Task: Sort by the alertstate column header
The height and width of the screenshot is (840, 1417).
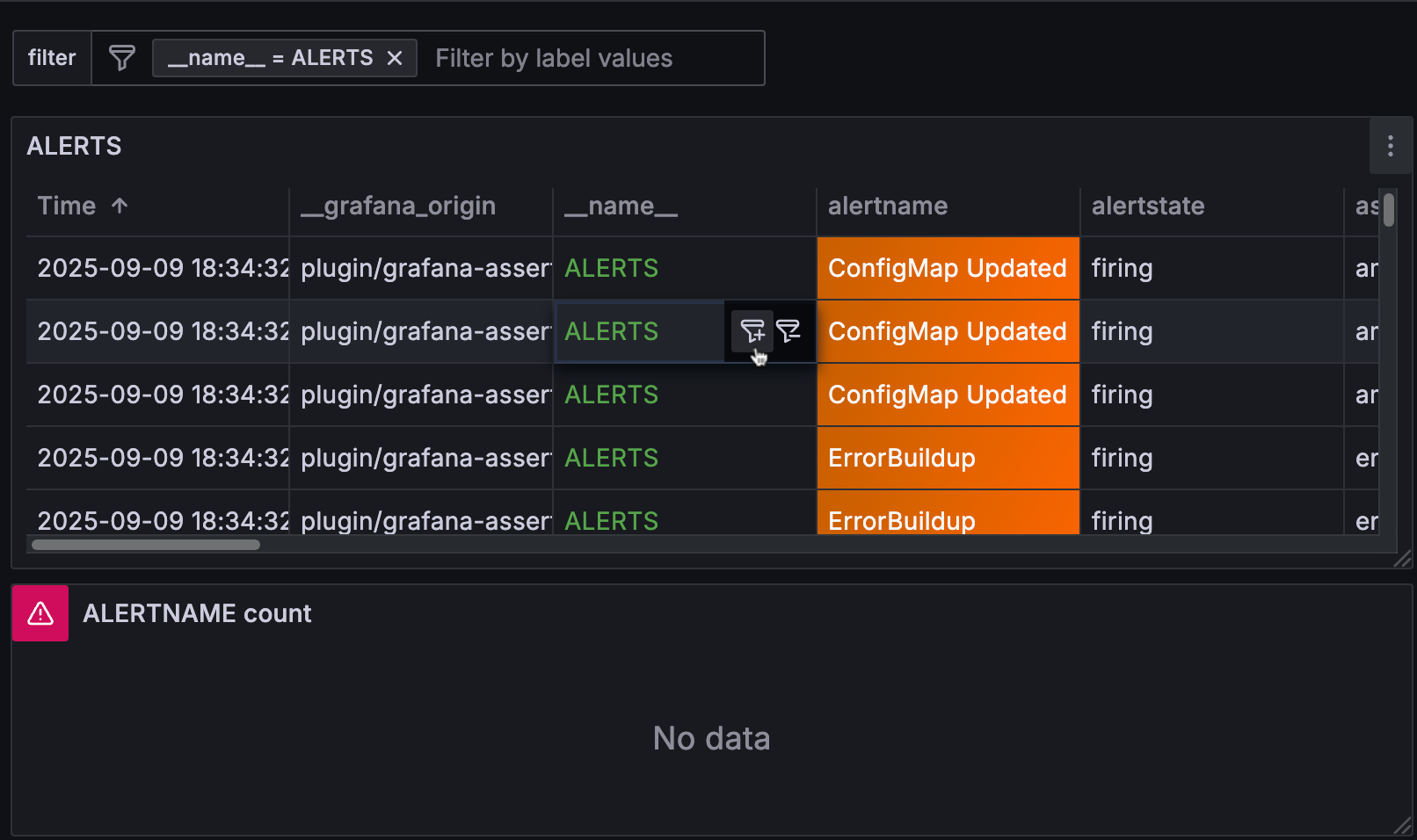Action: click(x=1148, y=206)
